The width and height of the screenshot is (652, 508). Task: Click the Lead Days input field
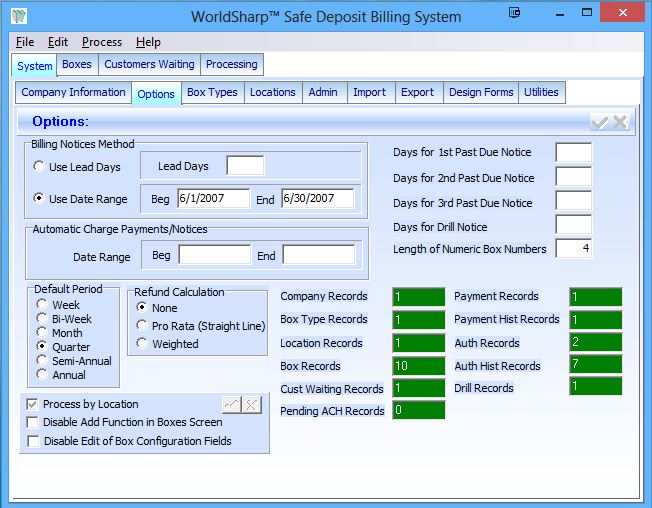(x=245, y=166)
